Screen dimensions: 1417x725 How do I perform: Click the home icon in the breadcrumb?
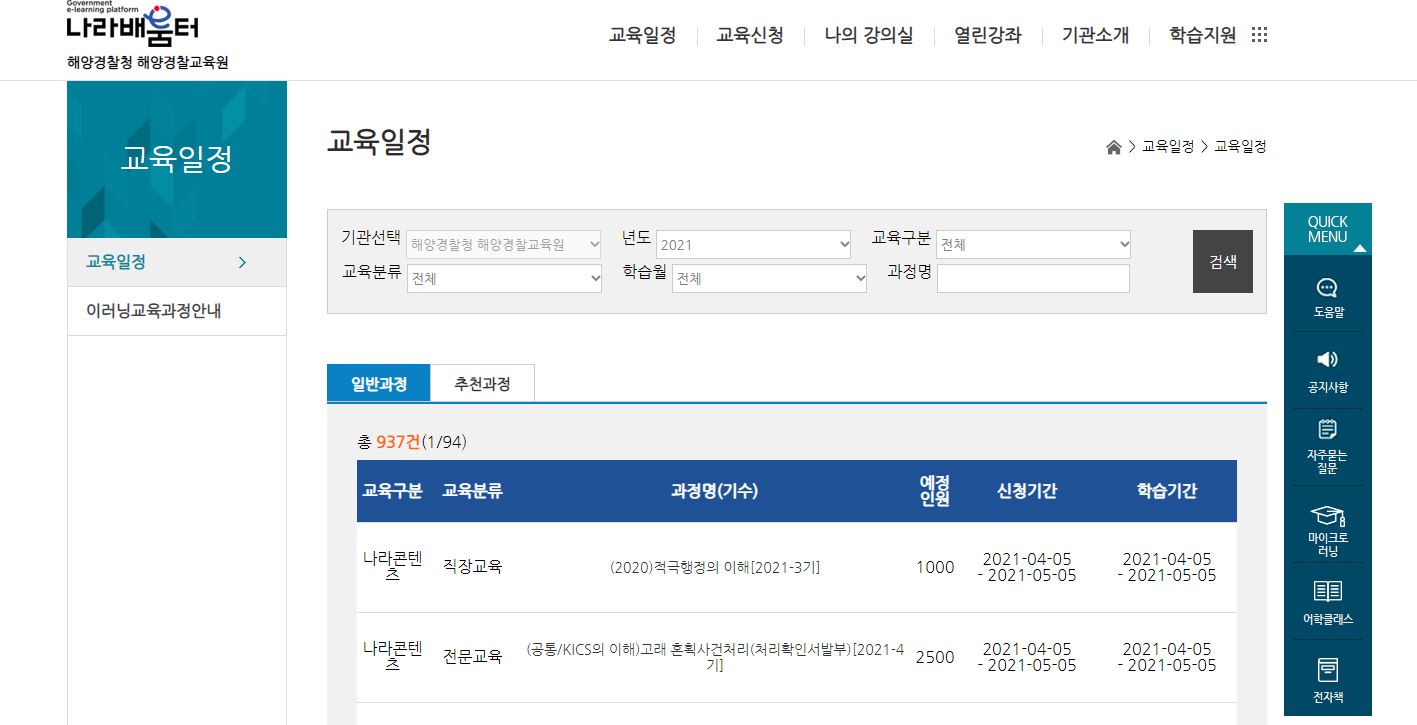pos(1113,146)
